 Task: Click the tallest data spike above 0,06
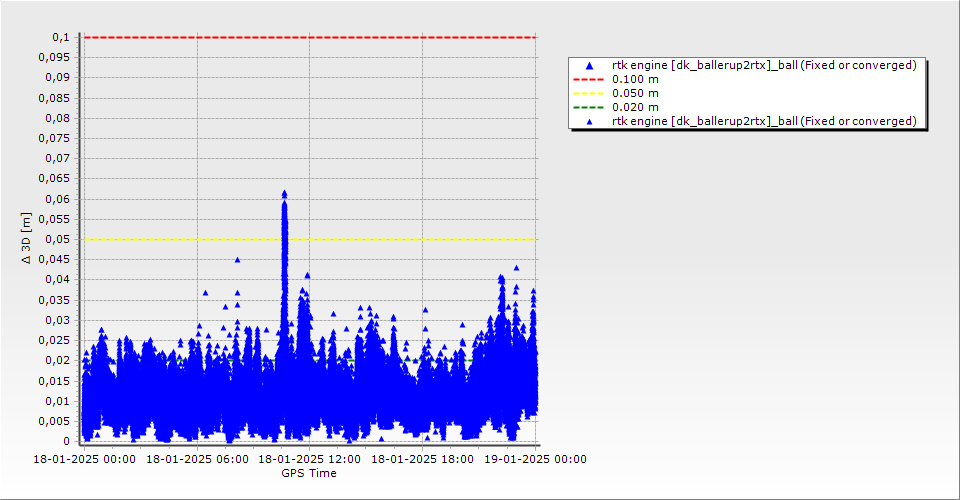coord(284,195)
